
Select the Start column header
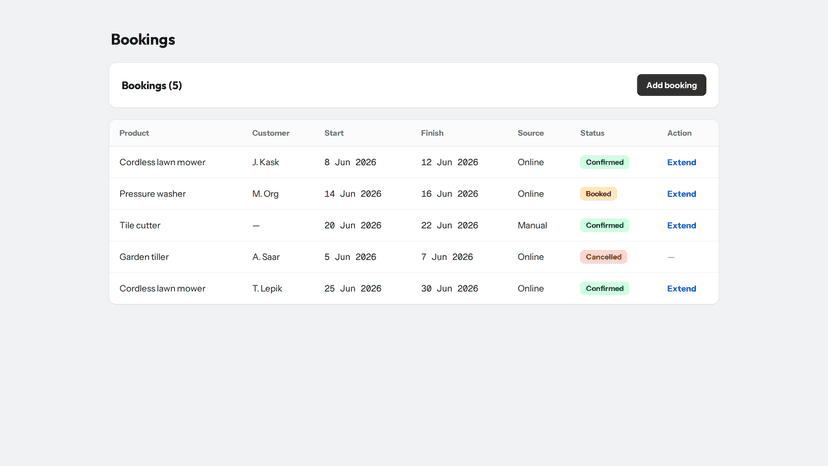point(334,133)
